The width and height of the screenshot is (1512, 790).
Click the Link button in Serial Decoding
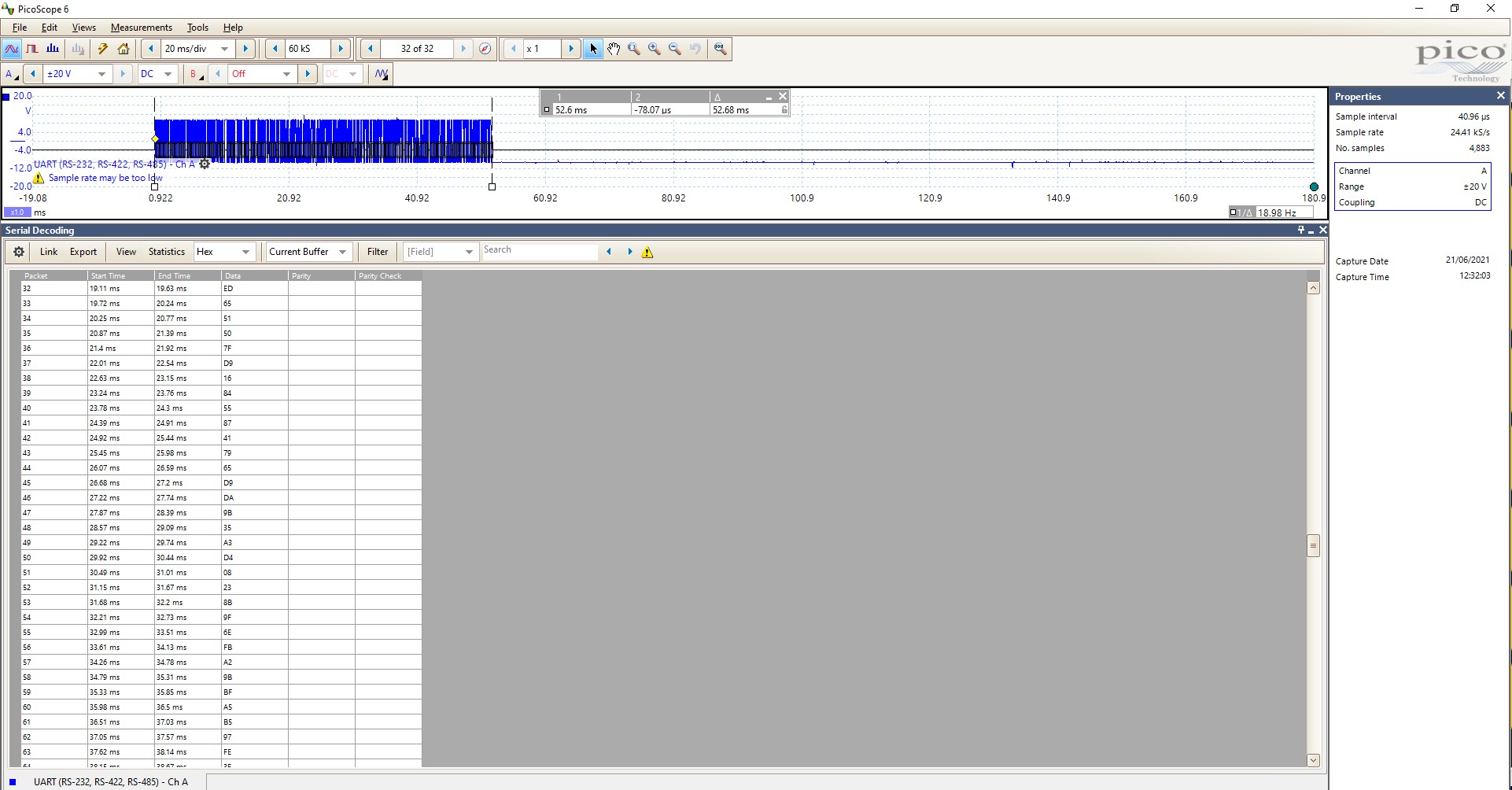click(49, 252)
